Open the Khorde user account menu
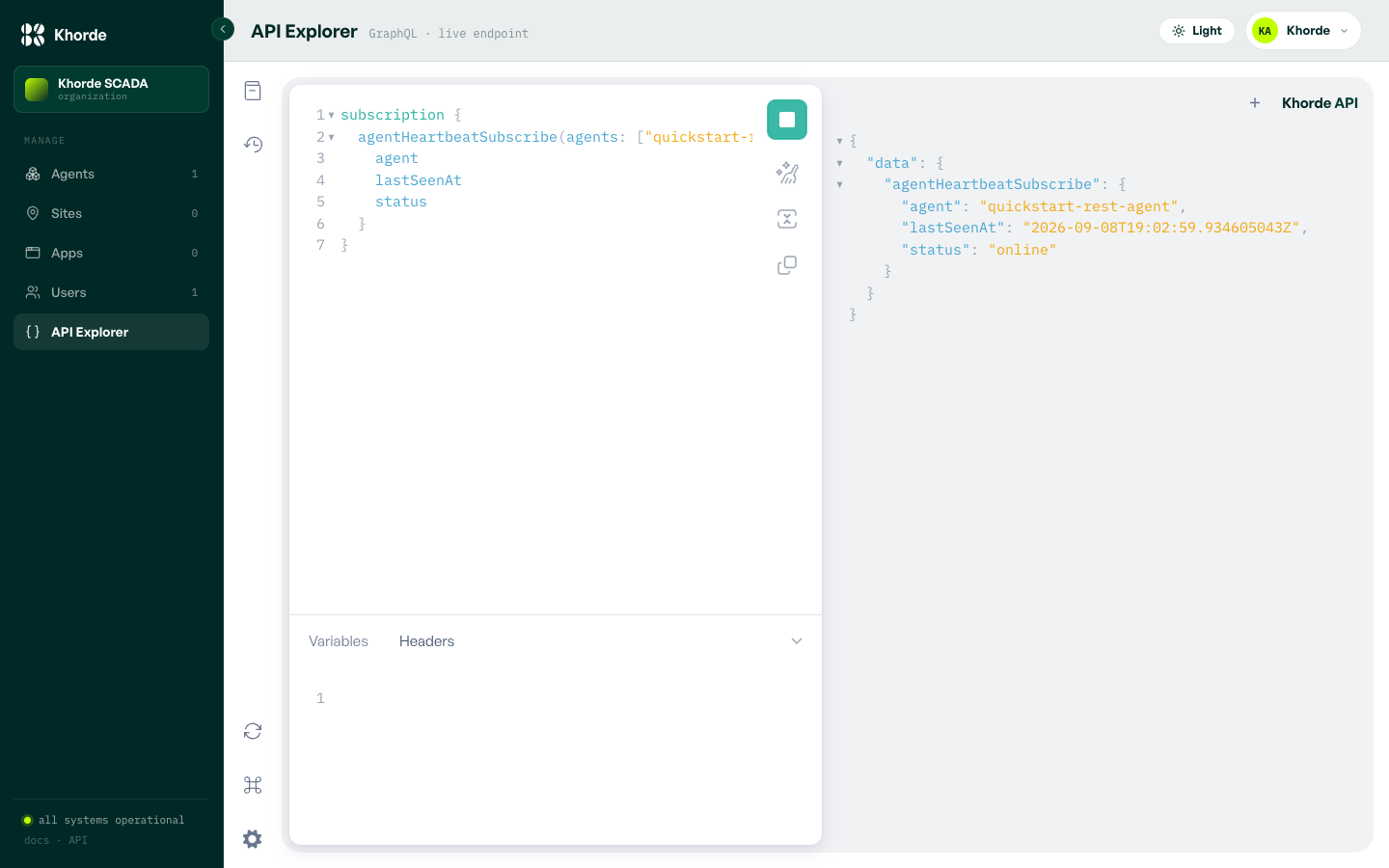 point(1303,31)
